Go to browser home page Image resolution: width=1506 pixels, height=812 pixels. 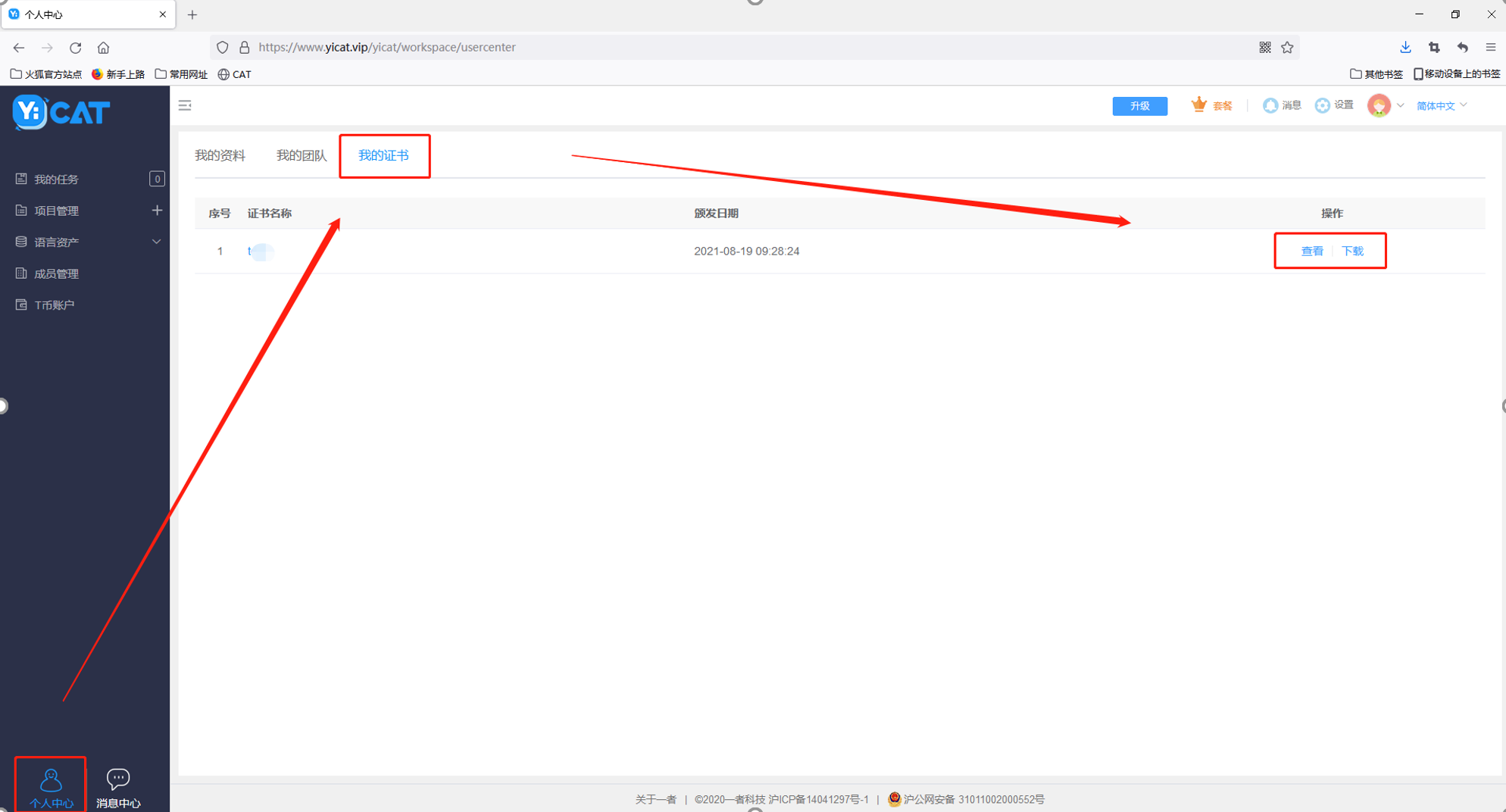tap(103, 47)
